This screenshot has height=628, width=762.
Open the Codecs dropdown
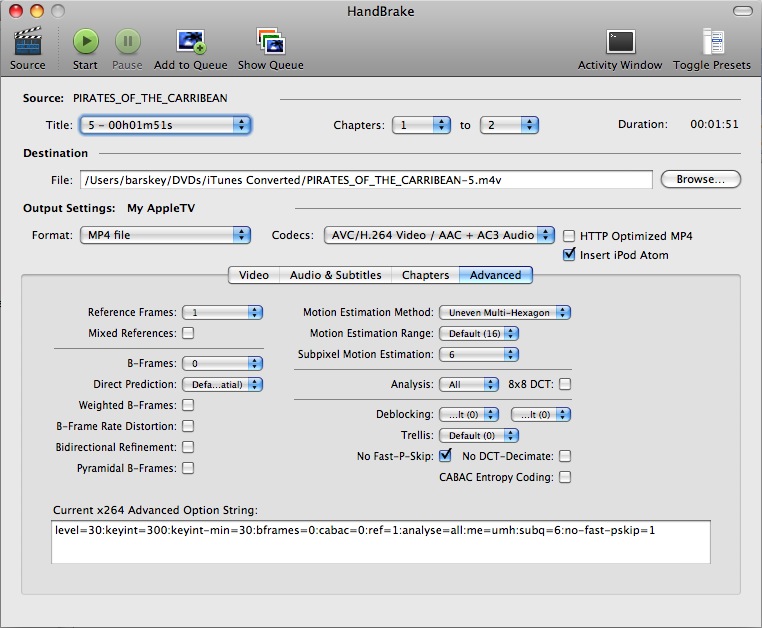[439, 235]
